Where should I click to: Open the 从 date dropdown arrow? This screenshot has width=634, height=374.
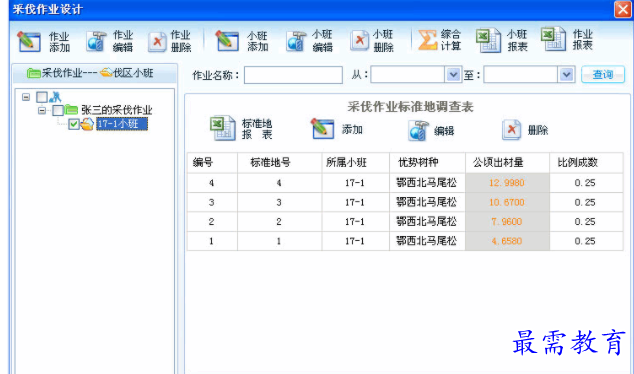pos(453,75)
